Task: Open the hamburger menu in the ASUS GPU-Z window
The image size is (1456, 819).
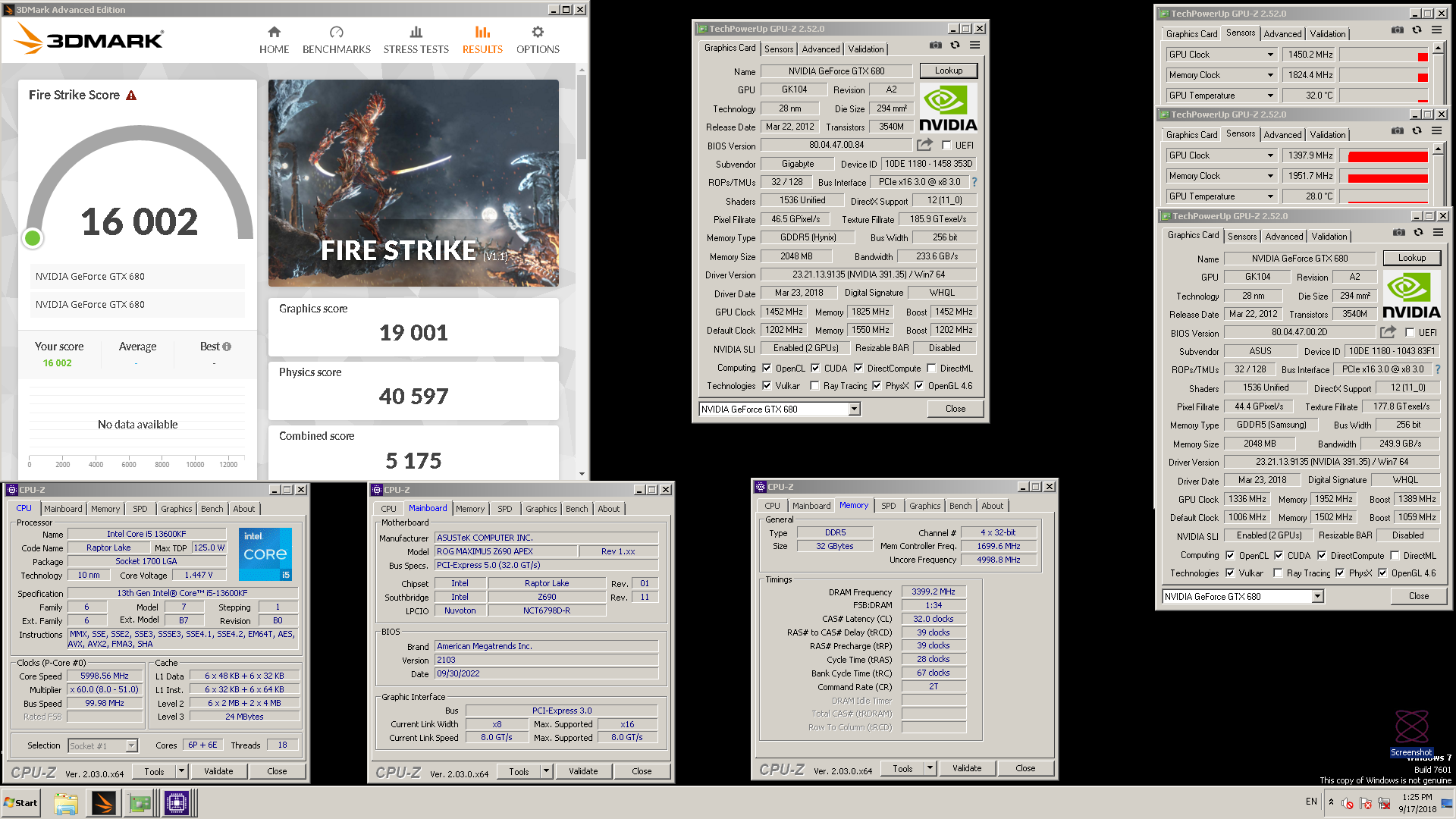Action: pyautogui.click(x=1439, y=232)
